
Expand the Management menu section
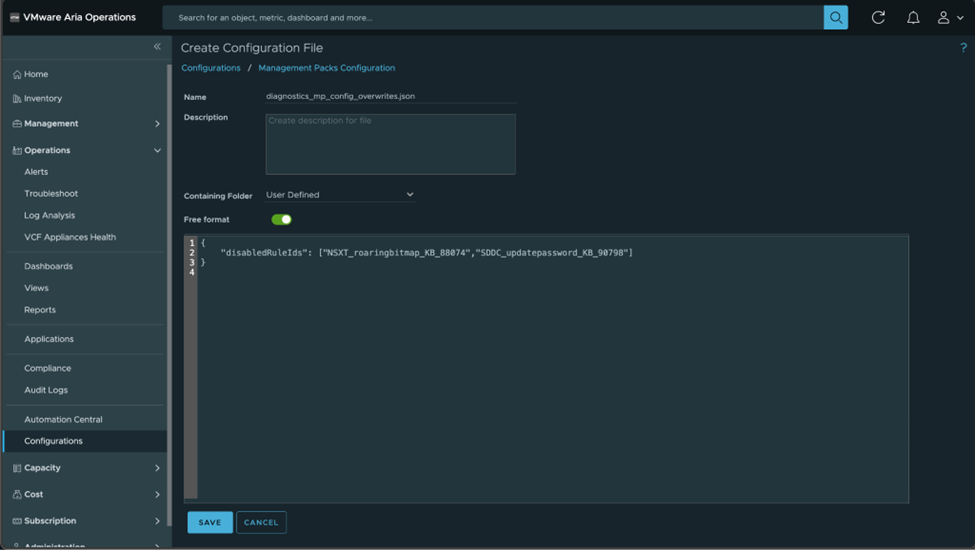[x=157, y=124]
